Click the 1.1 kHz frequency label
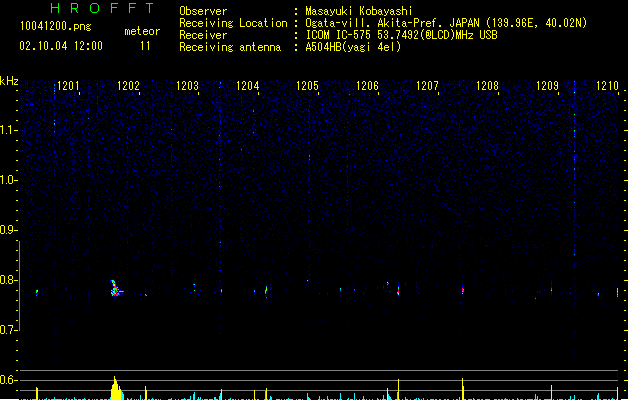The height and width of the screenshot is (400, 629). pos(8,130)
